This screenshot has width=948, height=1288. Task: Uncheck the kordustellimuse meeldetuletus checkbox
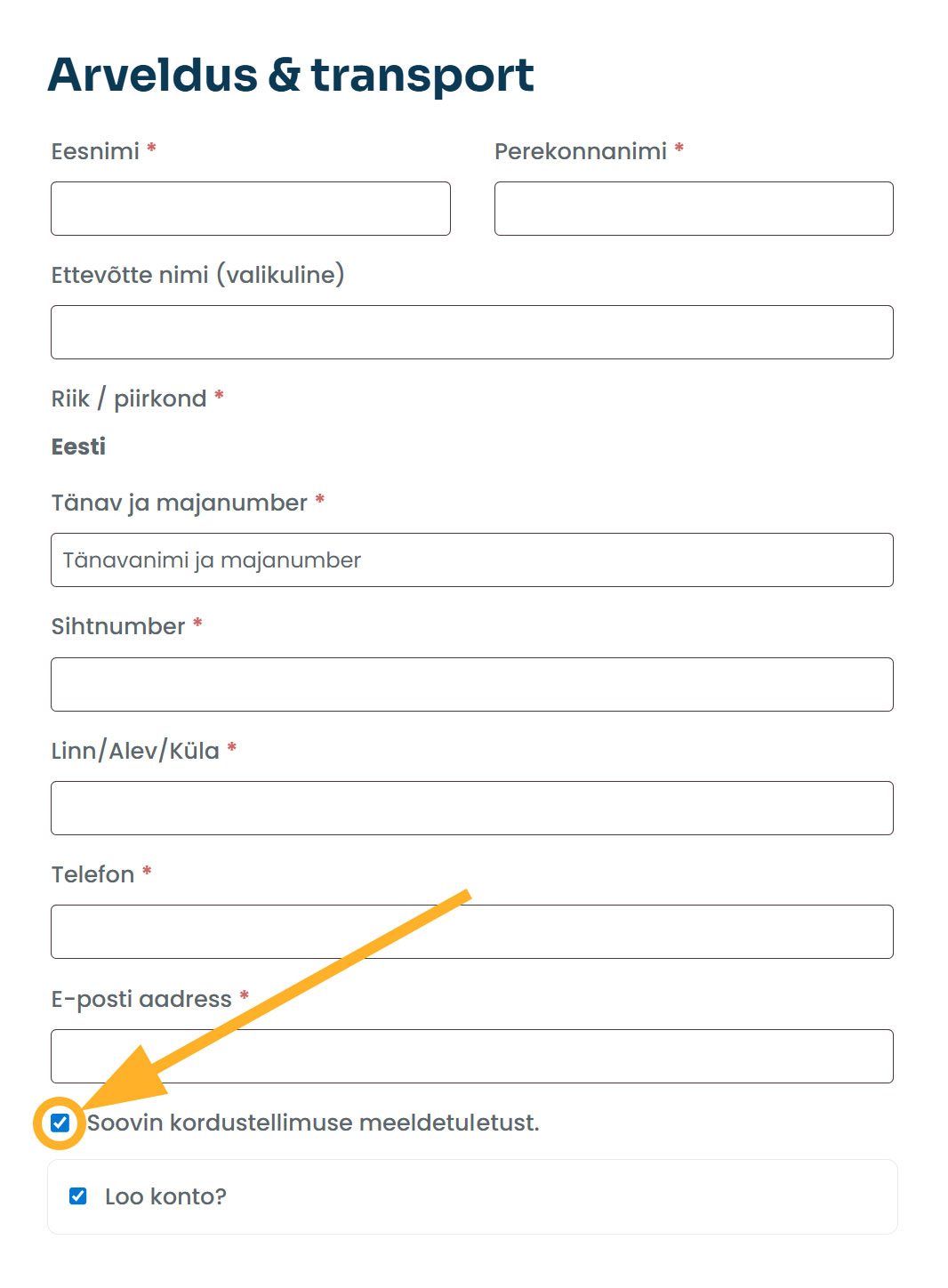tap(60, 1123)
